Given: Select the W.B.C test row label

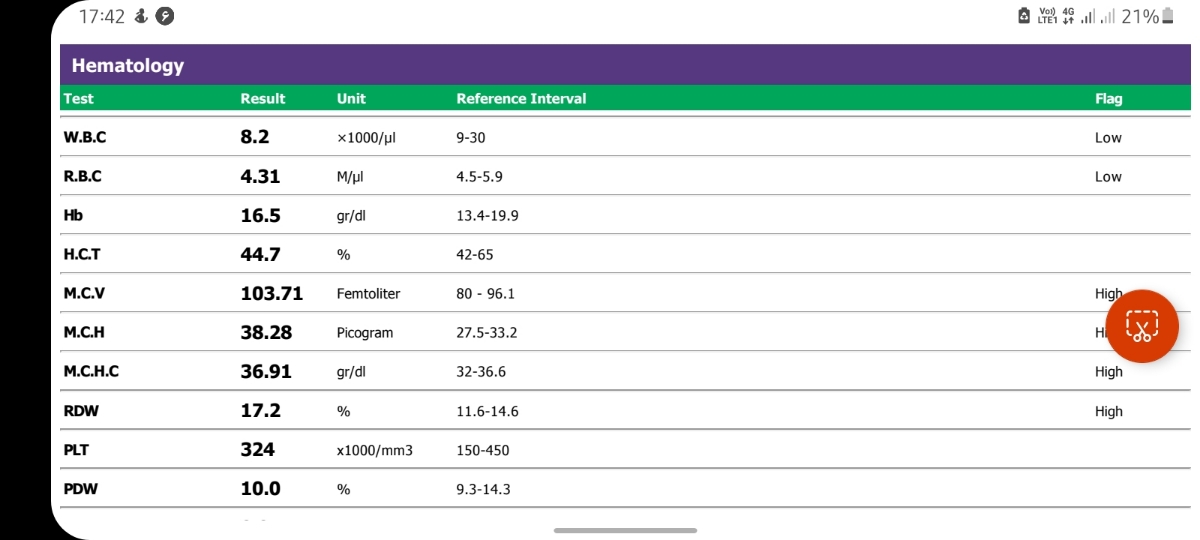Looking at the screenshot, I should pos(84,137).
